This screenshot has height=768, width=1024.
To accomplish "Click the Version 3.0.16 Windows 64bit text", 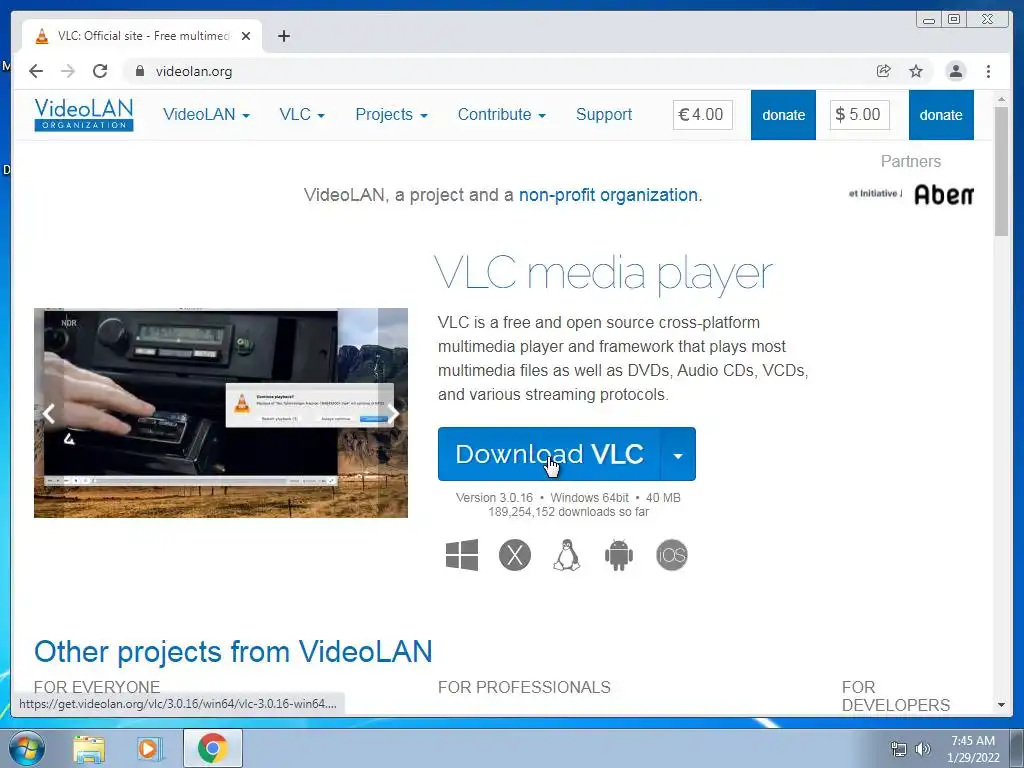I will coord(568,498).
